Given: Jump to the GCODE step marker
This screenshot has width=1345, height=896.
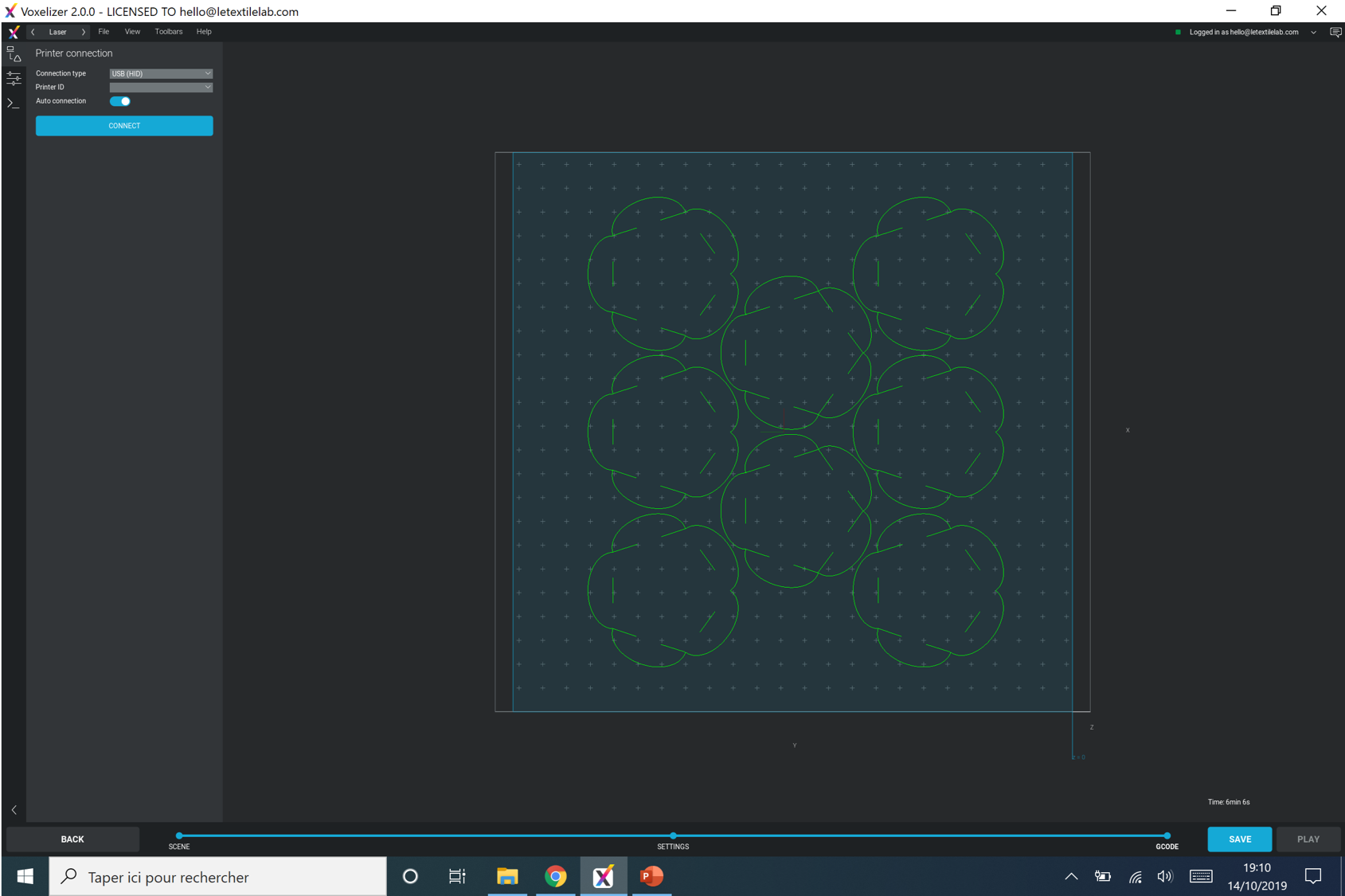Looking at the screenshot, I should pos(1167,836).
